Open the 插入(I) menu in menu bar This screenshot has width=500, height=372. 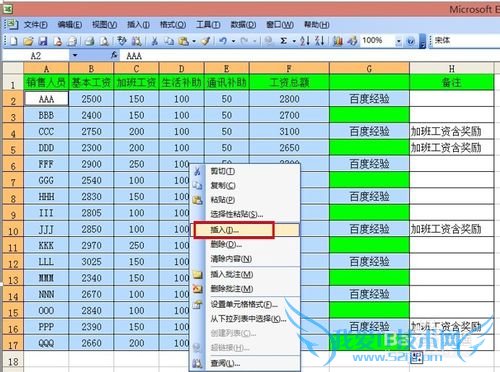(138, 25)
